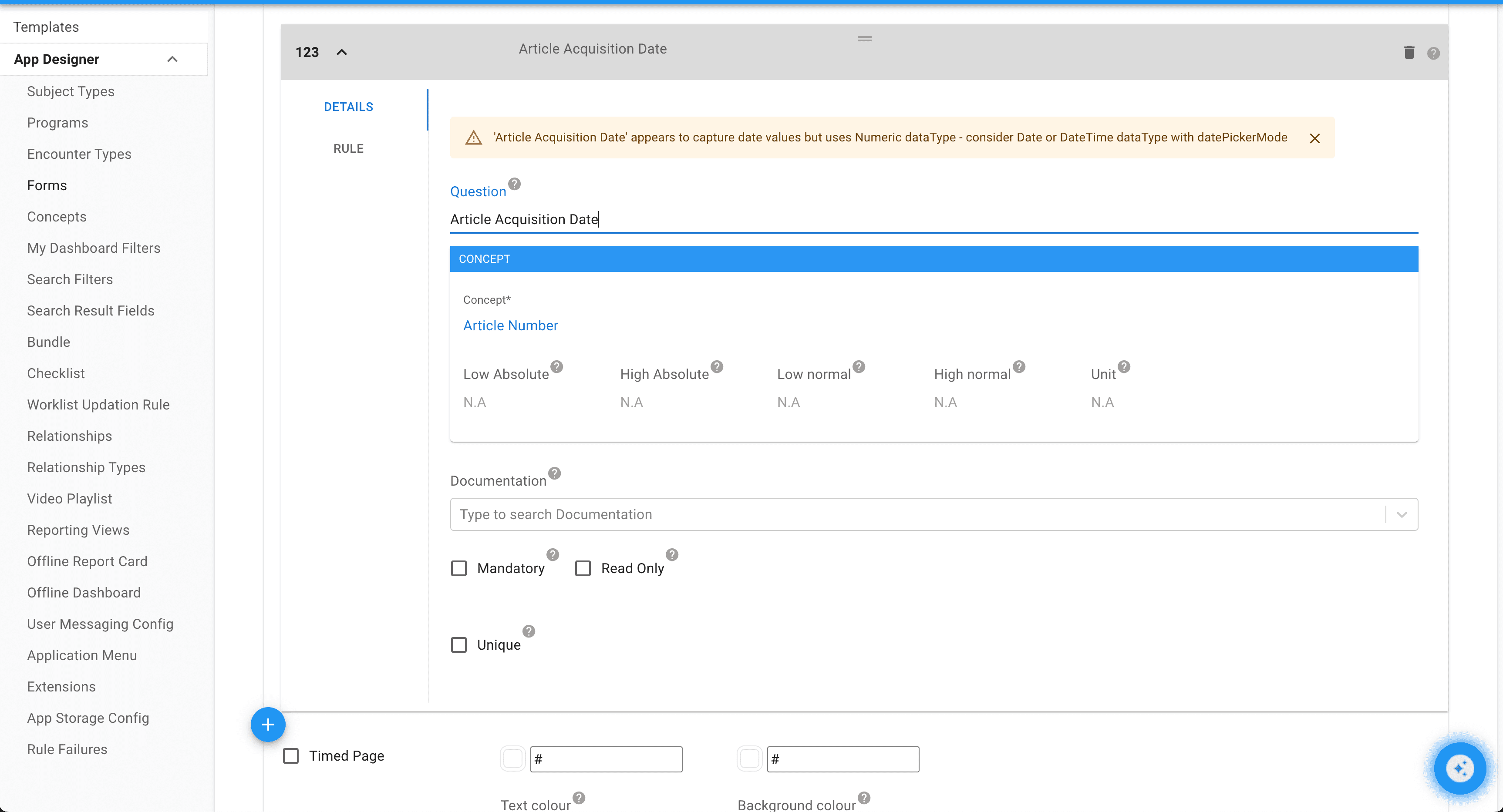Click help icon next to Low Absolute
This screenshot has width=1503, height=812.
click(556, 366)
